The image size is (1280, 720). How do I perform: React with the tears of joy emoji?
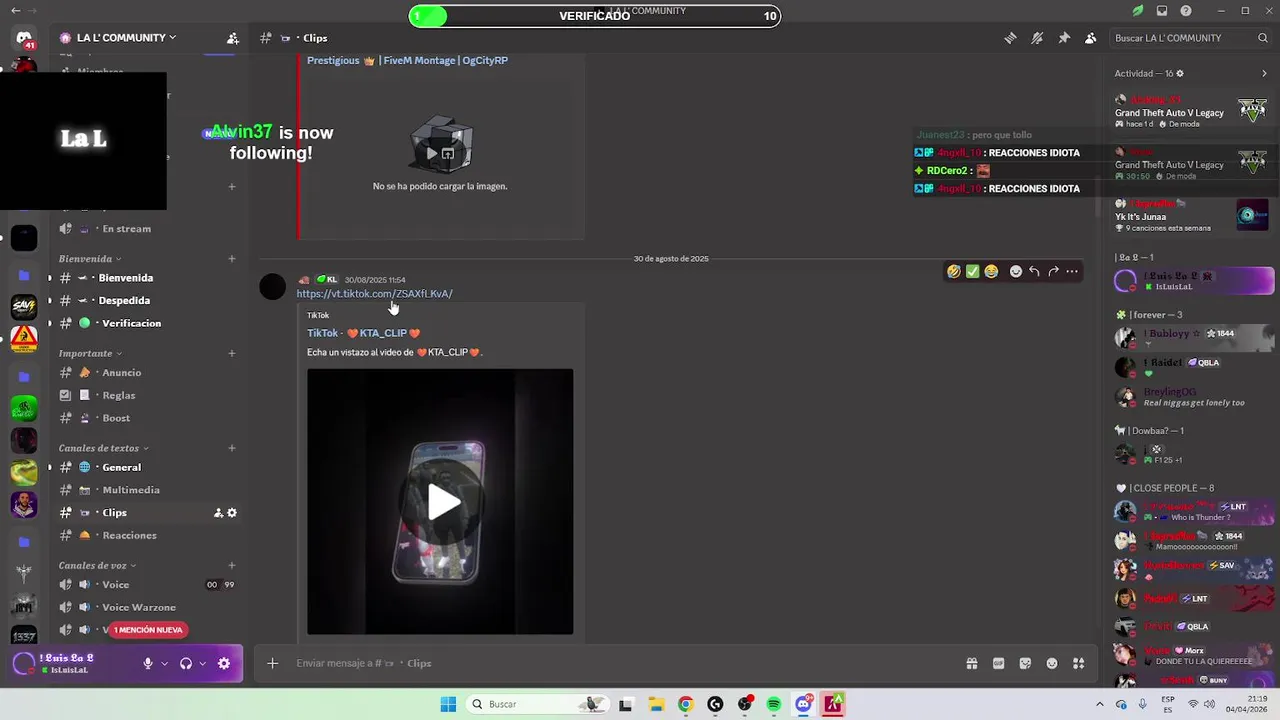(991, 271)
